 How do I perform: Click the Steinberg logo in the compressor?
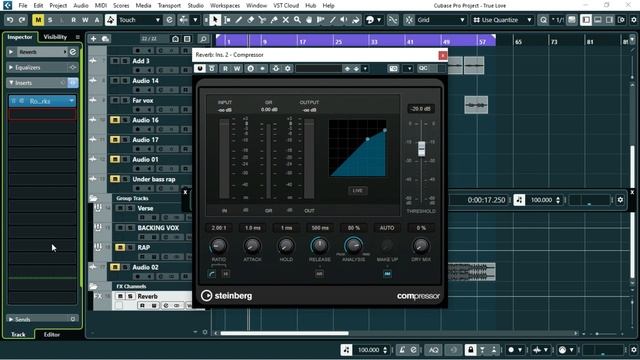(227, 296)
